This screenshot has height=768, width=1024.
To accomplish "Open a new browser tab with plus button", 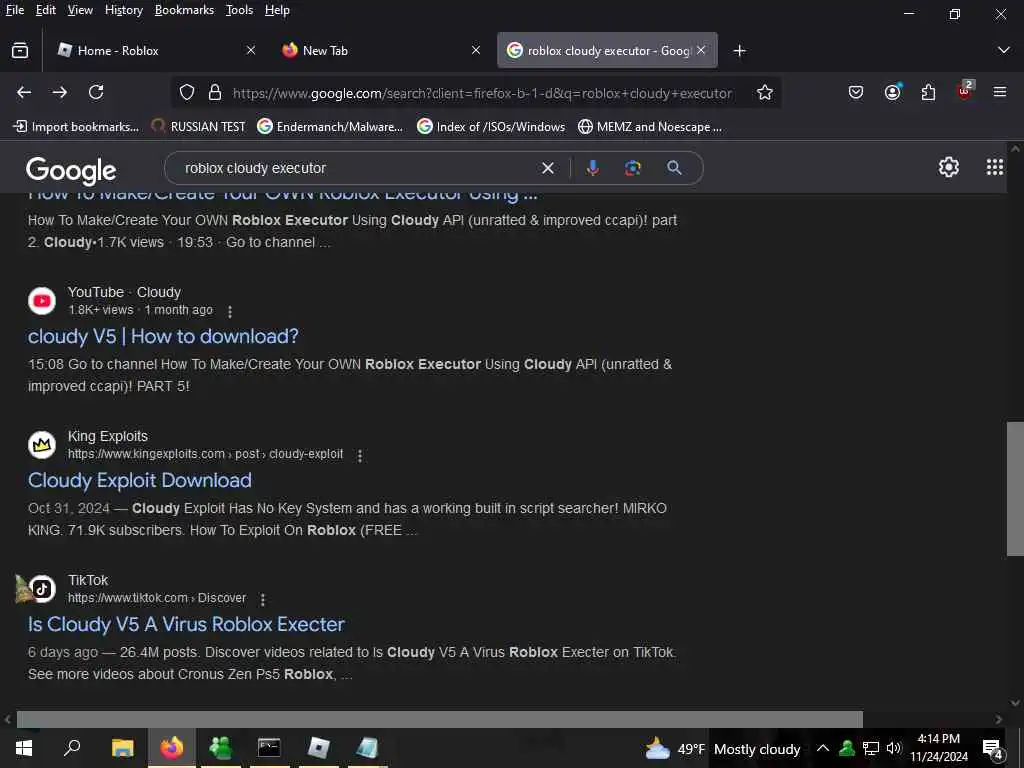I will (x=739, y=51).
